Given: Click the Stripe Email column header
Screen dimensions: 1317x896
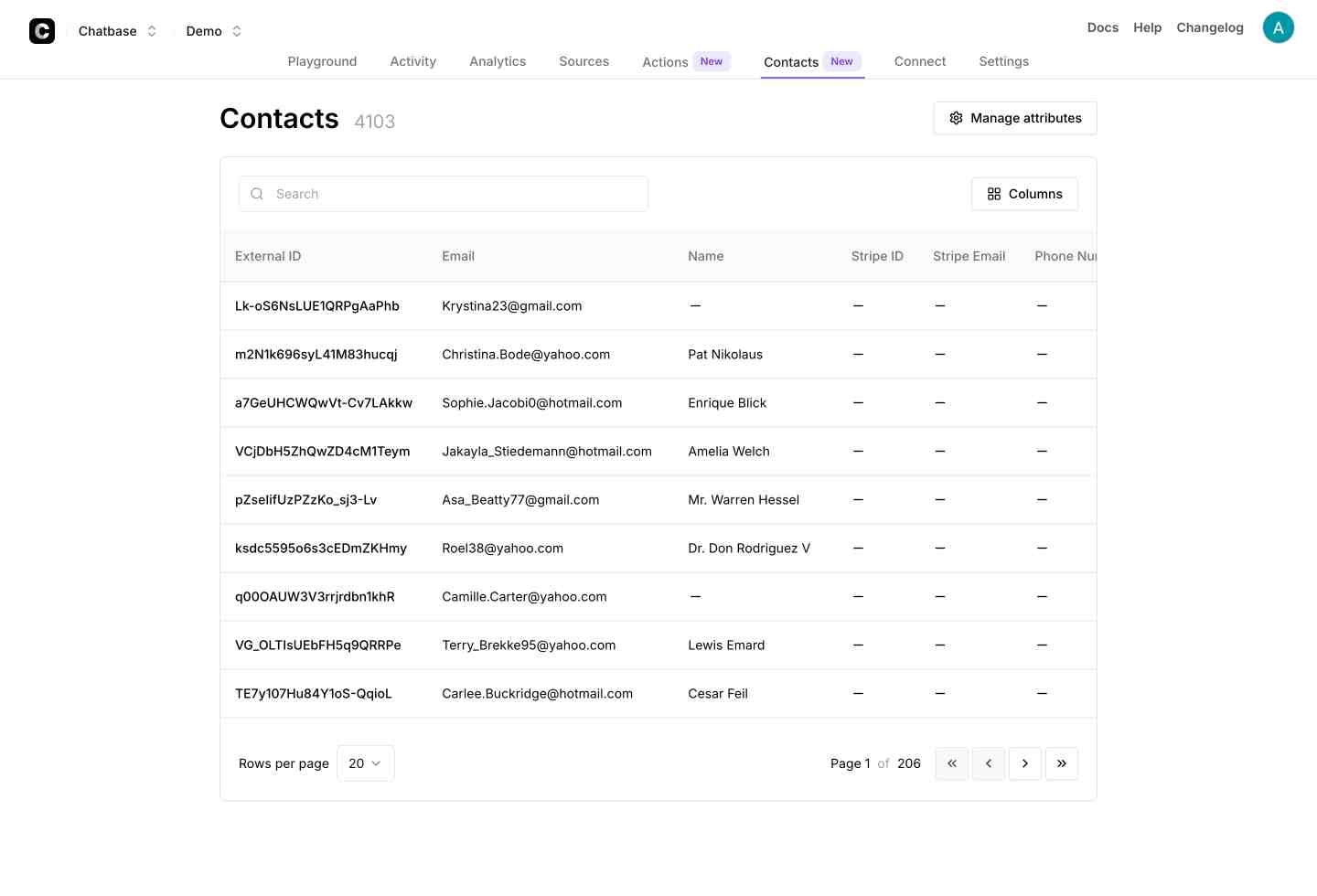Looking at the screenshot, I should (969, 256).
